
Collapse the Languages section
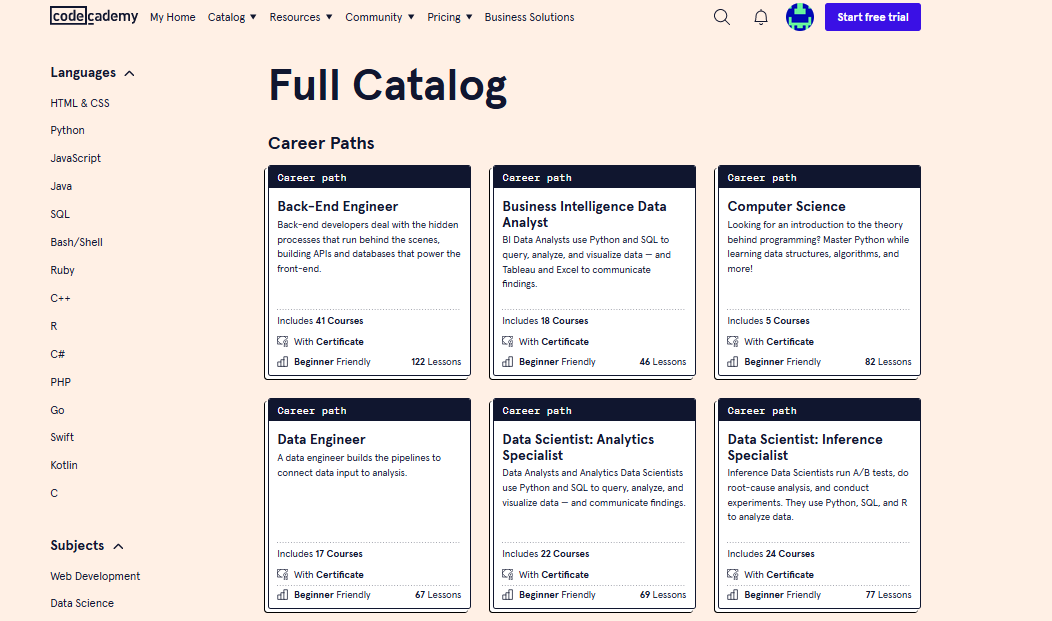93,72
